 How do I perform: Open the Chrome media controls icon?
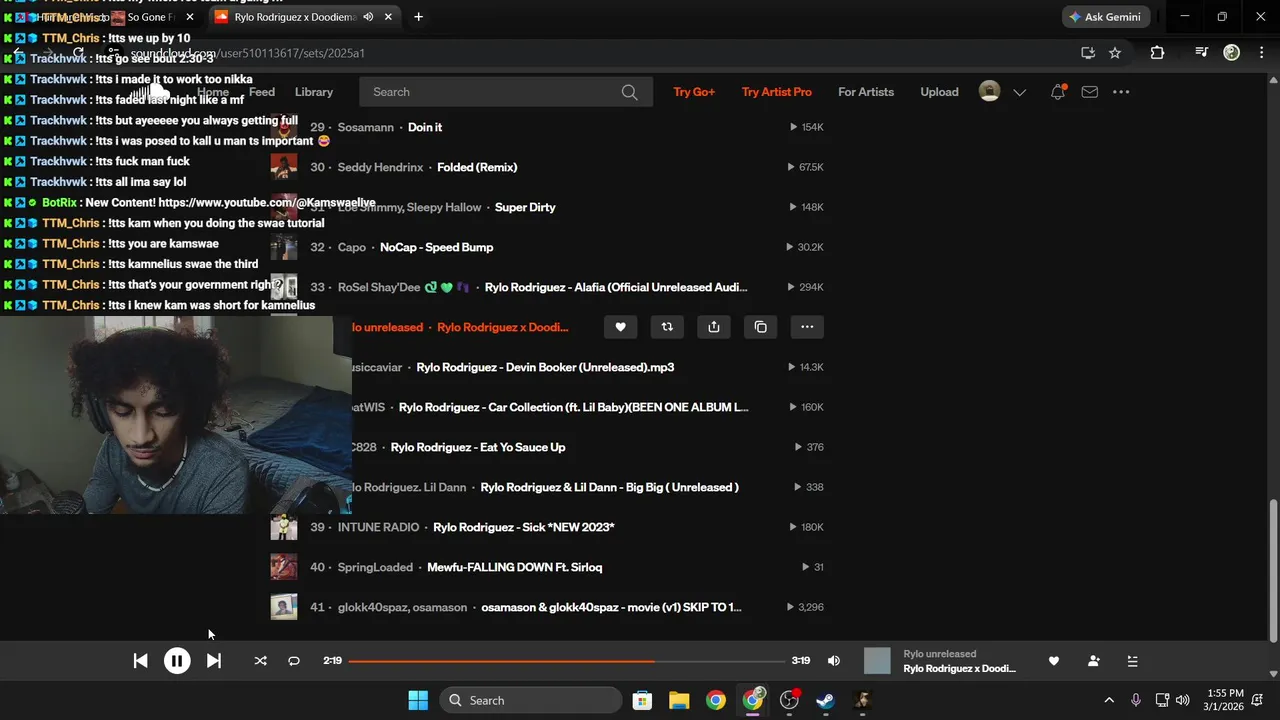click(x=1202, y=53)
